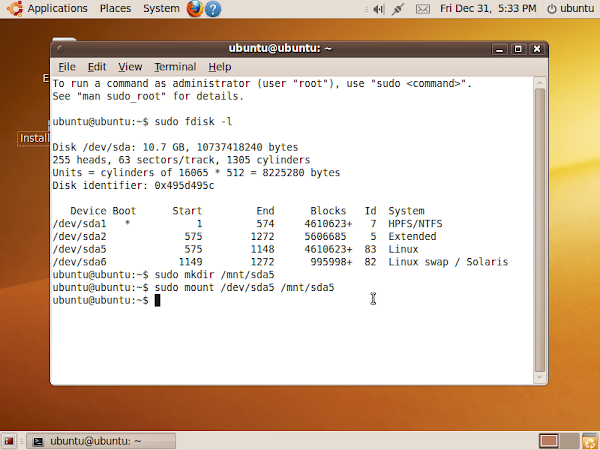Close the terminal window

click(537, 49)
